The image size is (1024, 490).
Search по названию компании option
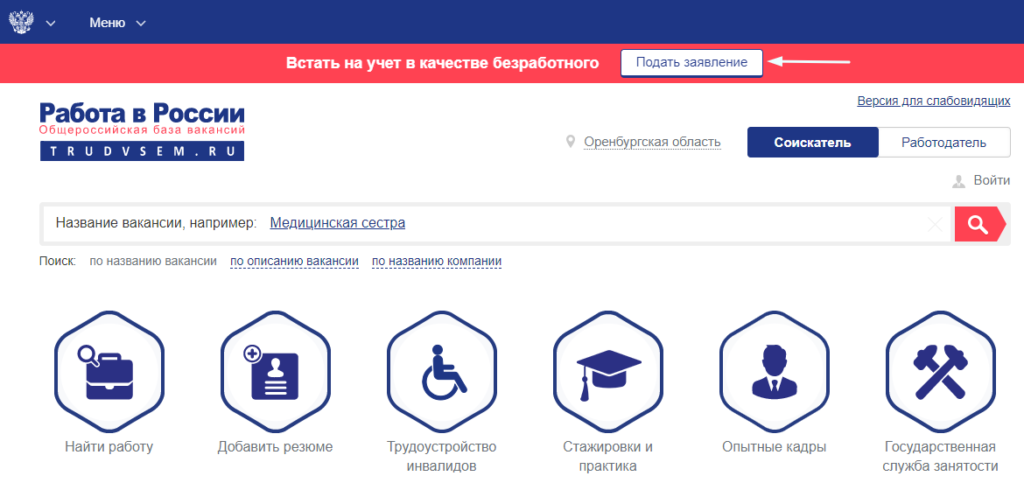pyautogui.click(x=436, y=261)
